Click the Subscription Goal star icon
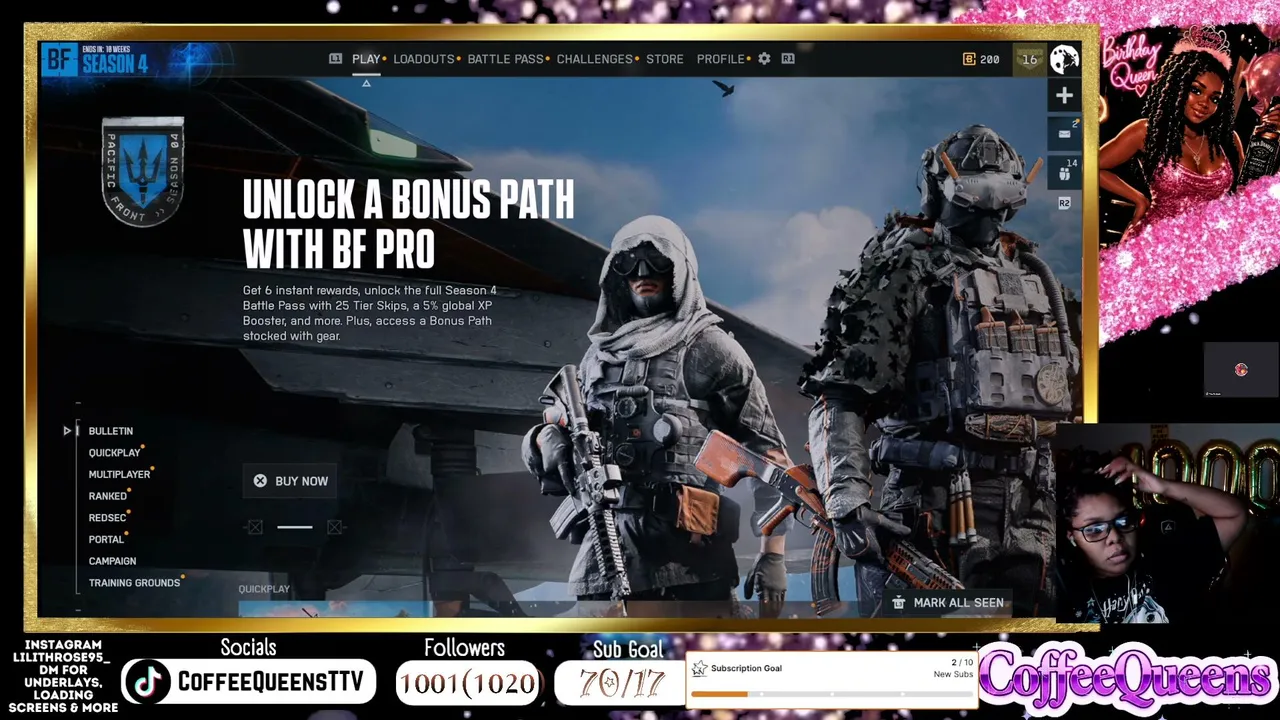Image resolution: width=1280 pixels, height=720 pixels. (x=700, y=668)
